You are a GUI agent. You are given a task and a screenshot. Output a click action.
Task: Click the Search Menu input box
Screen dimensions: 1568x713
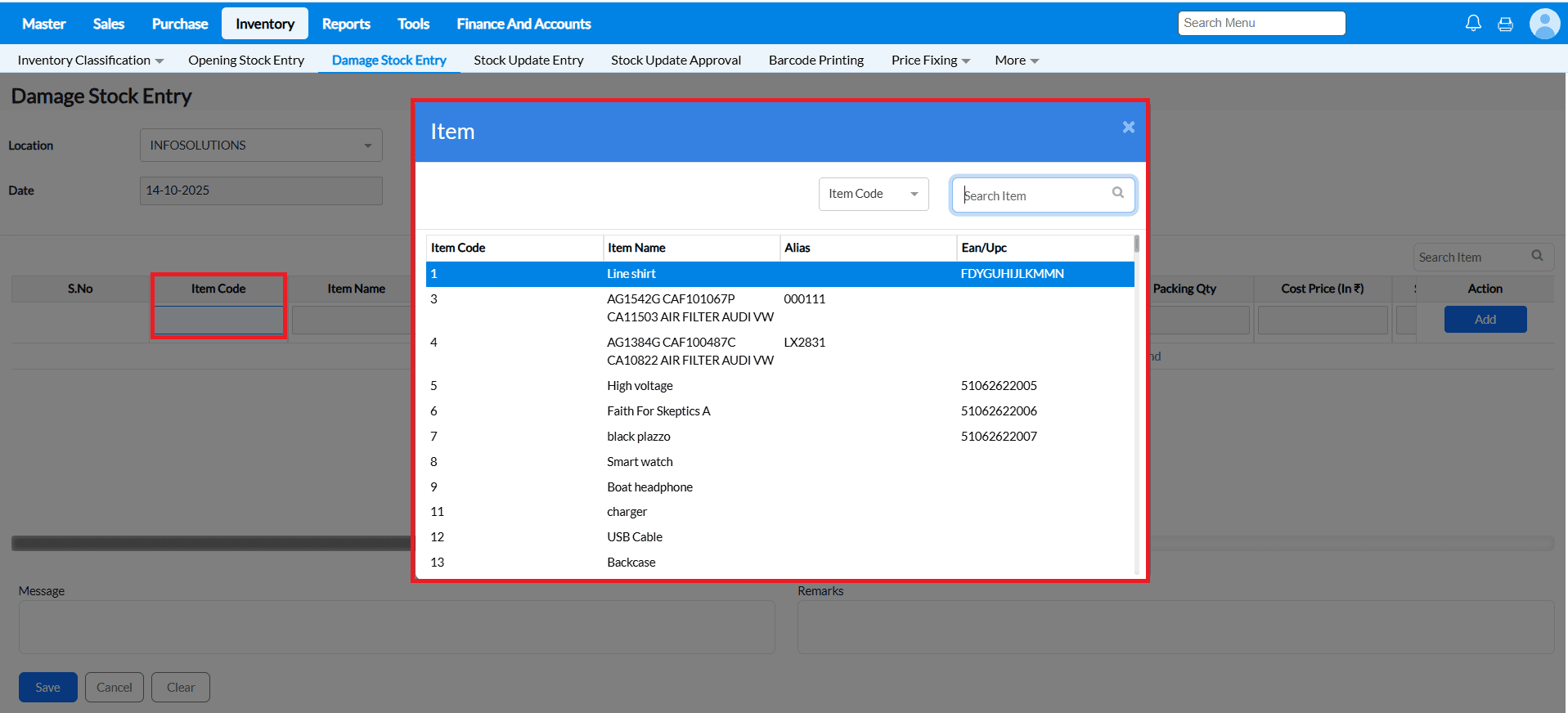pos(1260,23)
